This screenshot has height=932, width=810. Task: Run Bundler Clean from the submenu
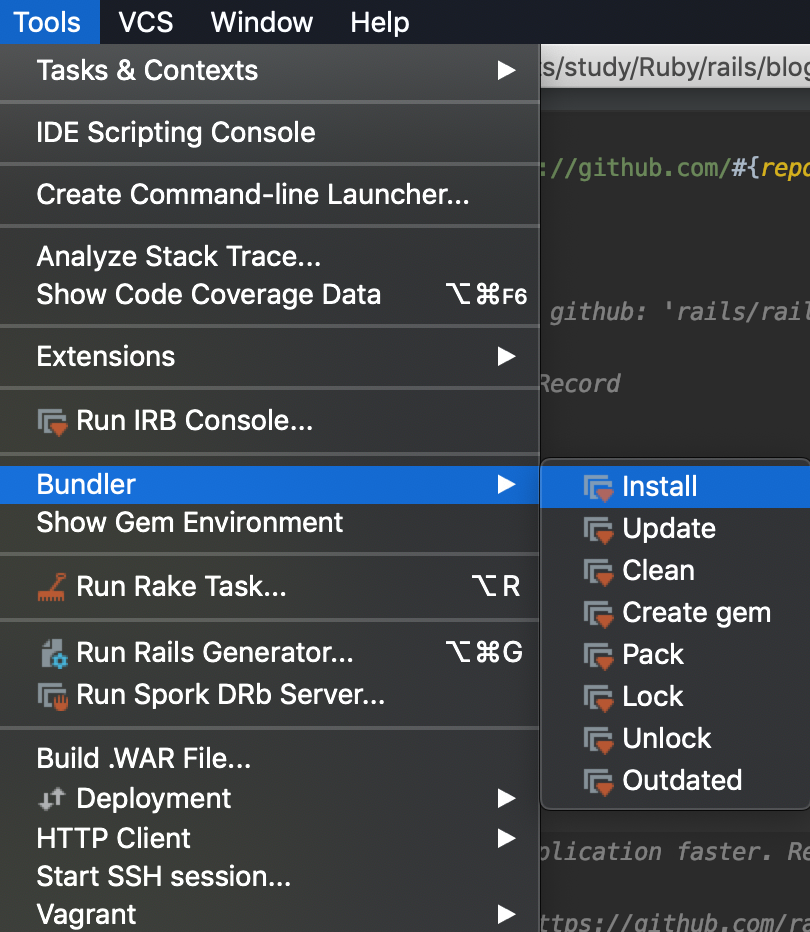pyautogui.click(x=658, y=570)
